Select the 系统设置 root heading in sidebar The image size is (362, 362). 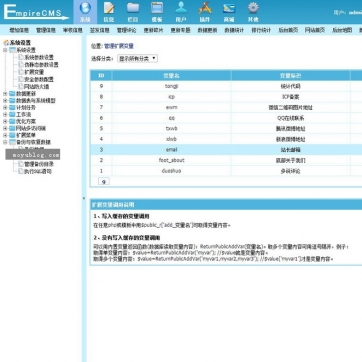[20, 43]
